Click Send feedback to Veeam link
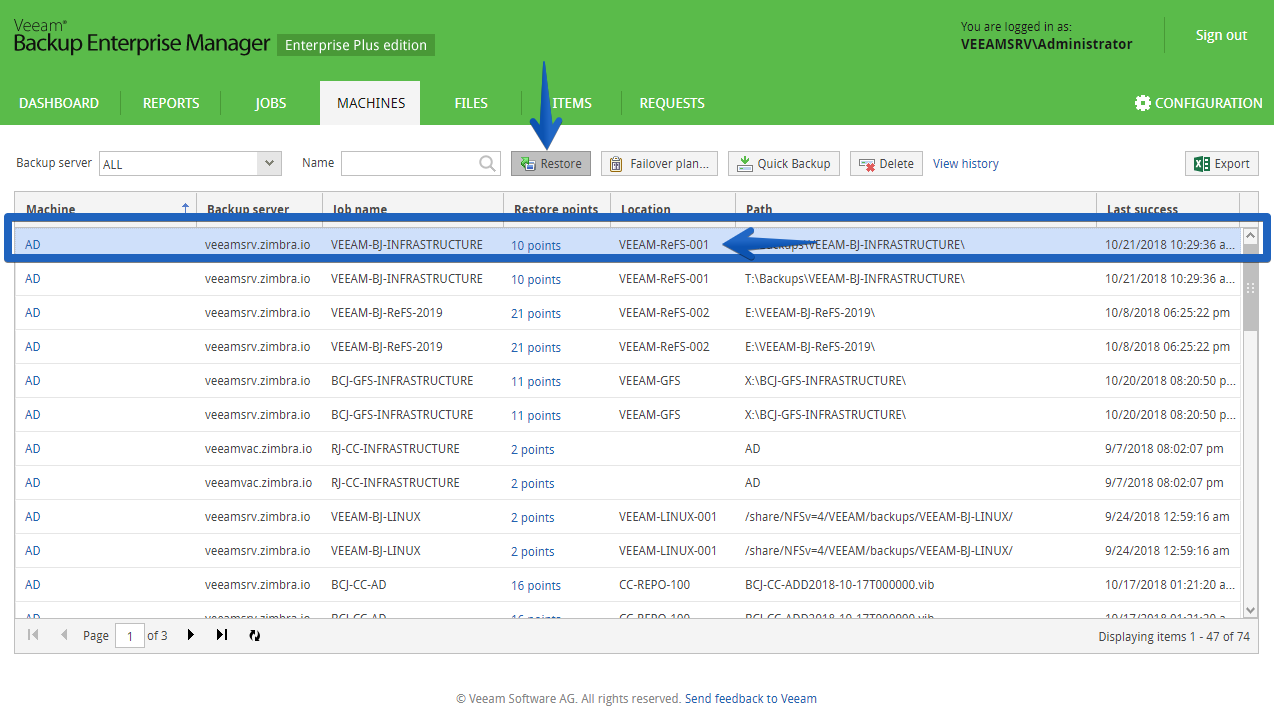 (751, 699)
